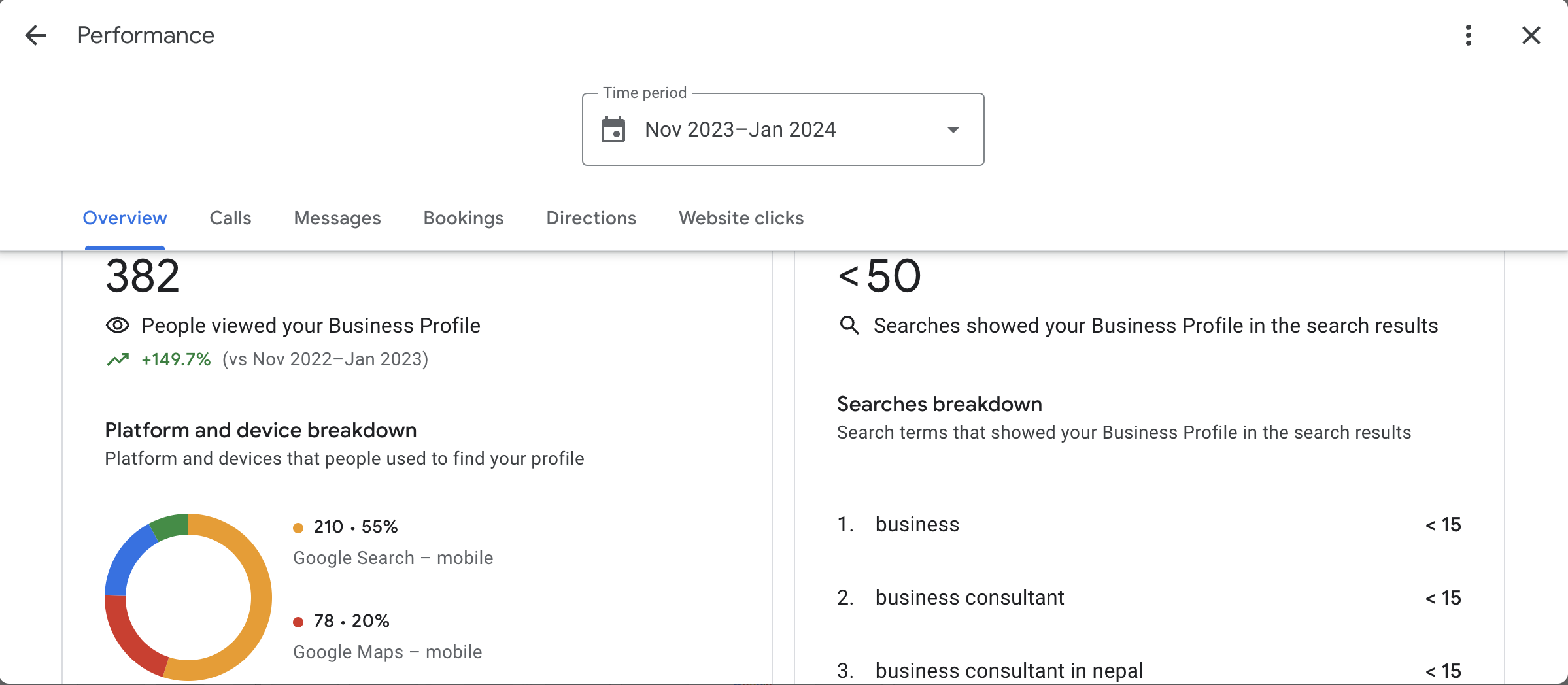The image size is (1568, 685).
Task: Go to the Directions tab
Action: [591, 218]
